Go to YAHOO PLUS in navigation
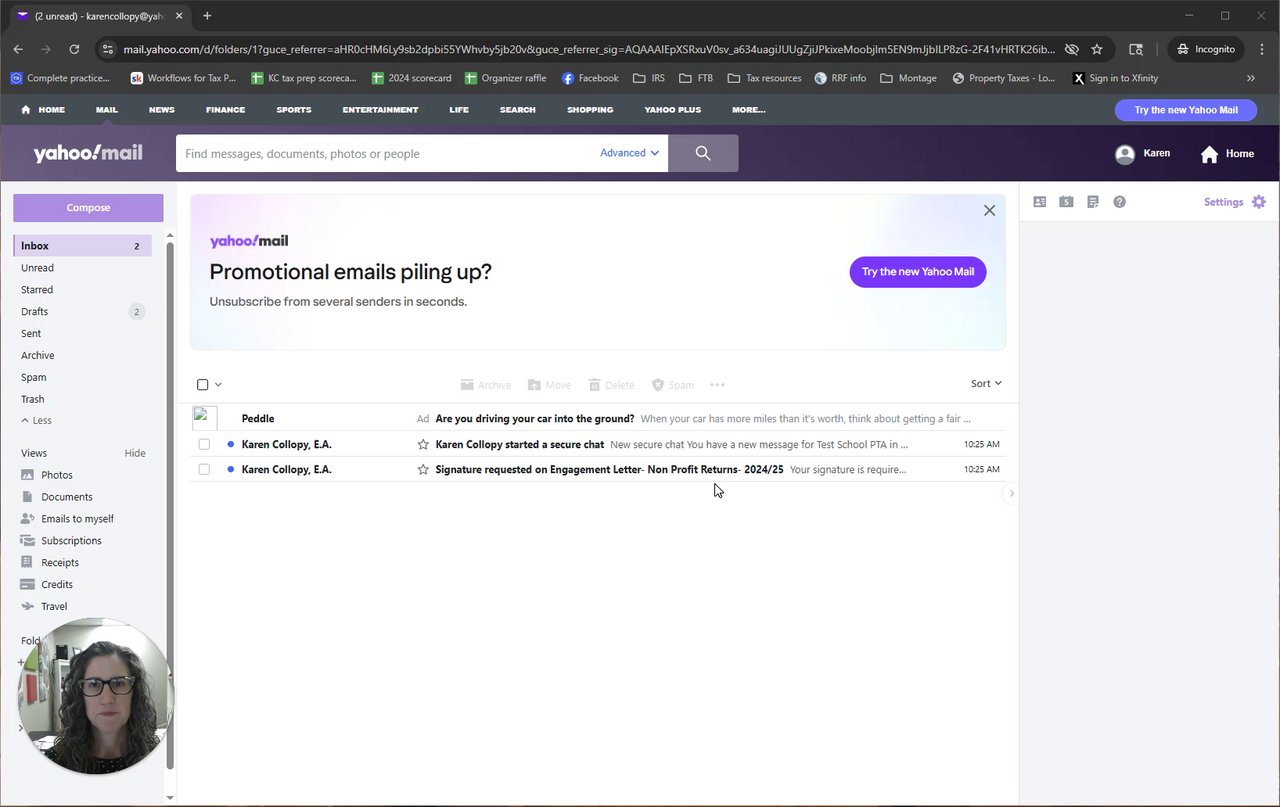1280x807 pixels. [672, 110]
